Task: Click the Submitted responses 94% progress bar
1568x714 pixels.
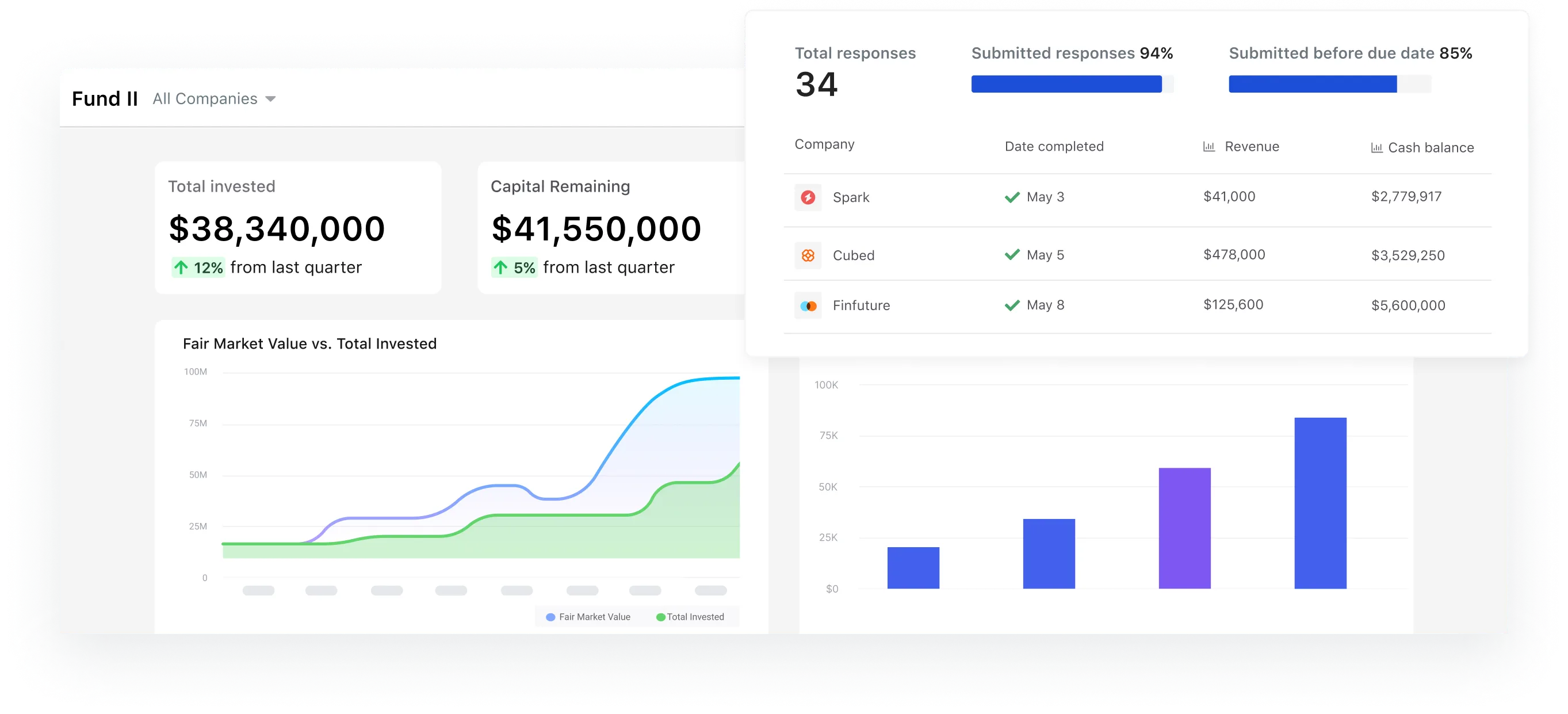Action: click(x=1072, y=84)
